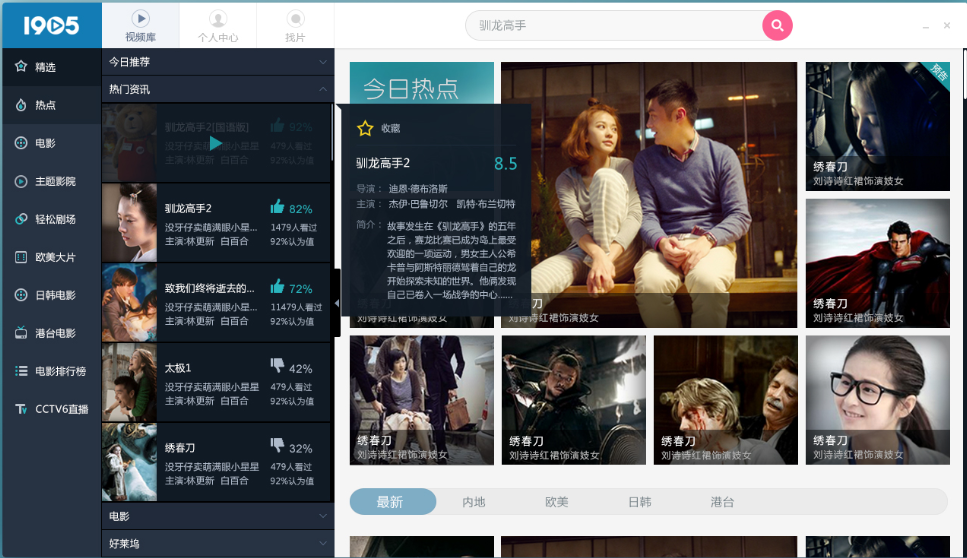Click the 1905 logo
The width and height of the screenshot is (967, 558).
tap(51, 25)
